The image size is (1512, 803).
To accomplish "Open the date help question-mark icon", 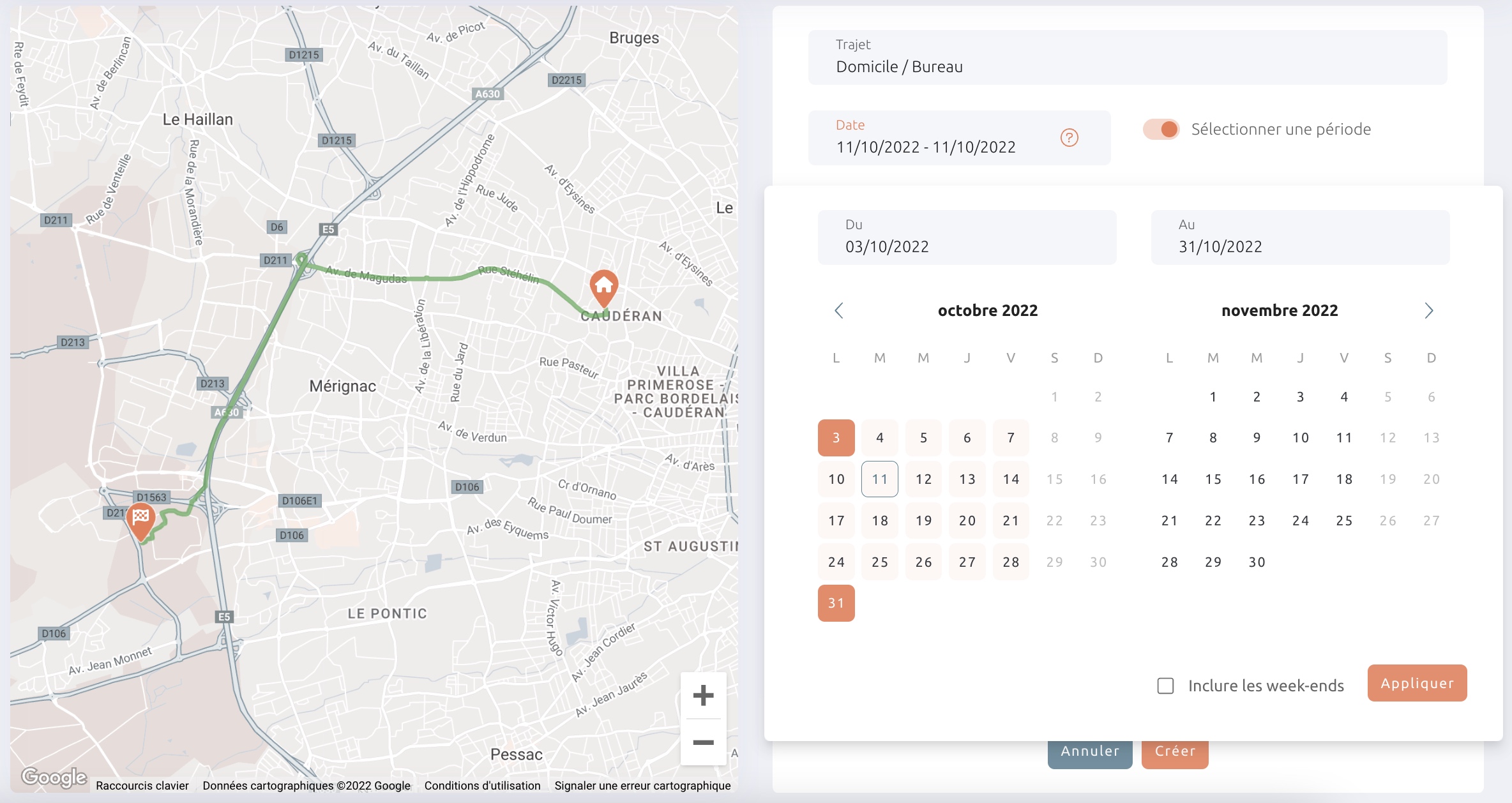I will [1069, 137].
